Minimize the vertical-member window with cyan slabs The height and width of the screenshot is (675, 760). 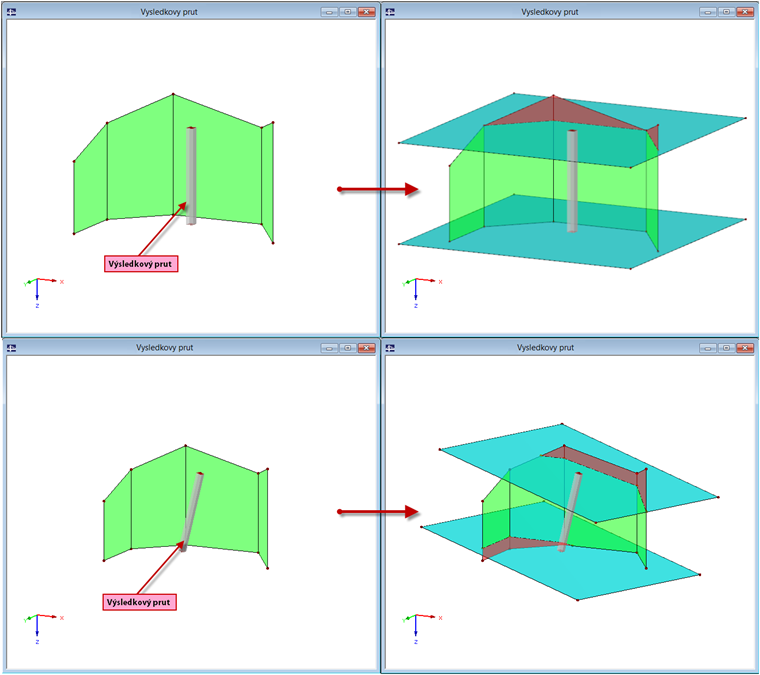coord(708,12)
